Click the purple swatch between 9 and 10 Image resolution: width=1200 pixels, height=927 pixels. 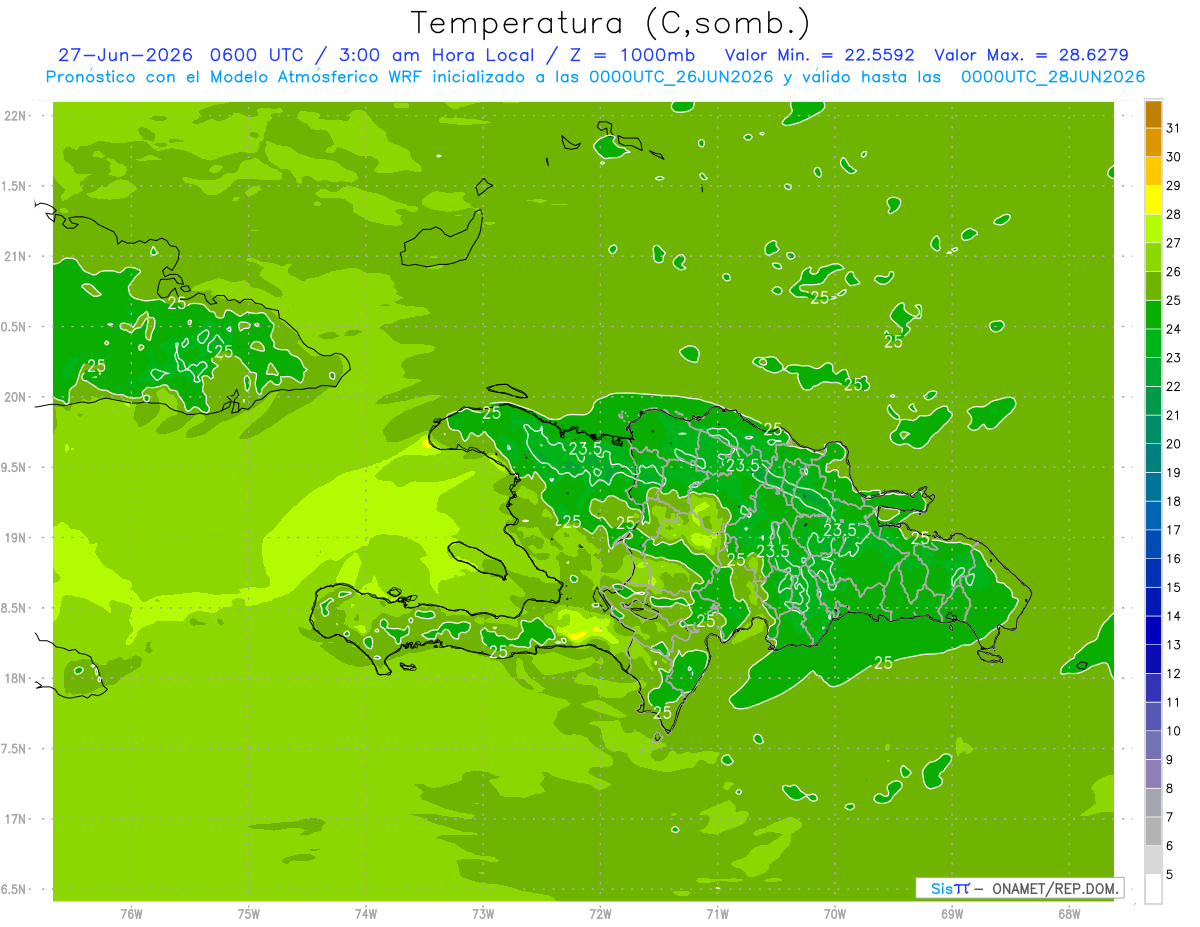click(1153, 746)
